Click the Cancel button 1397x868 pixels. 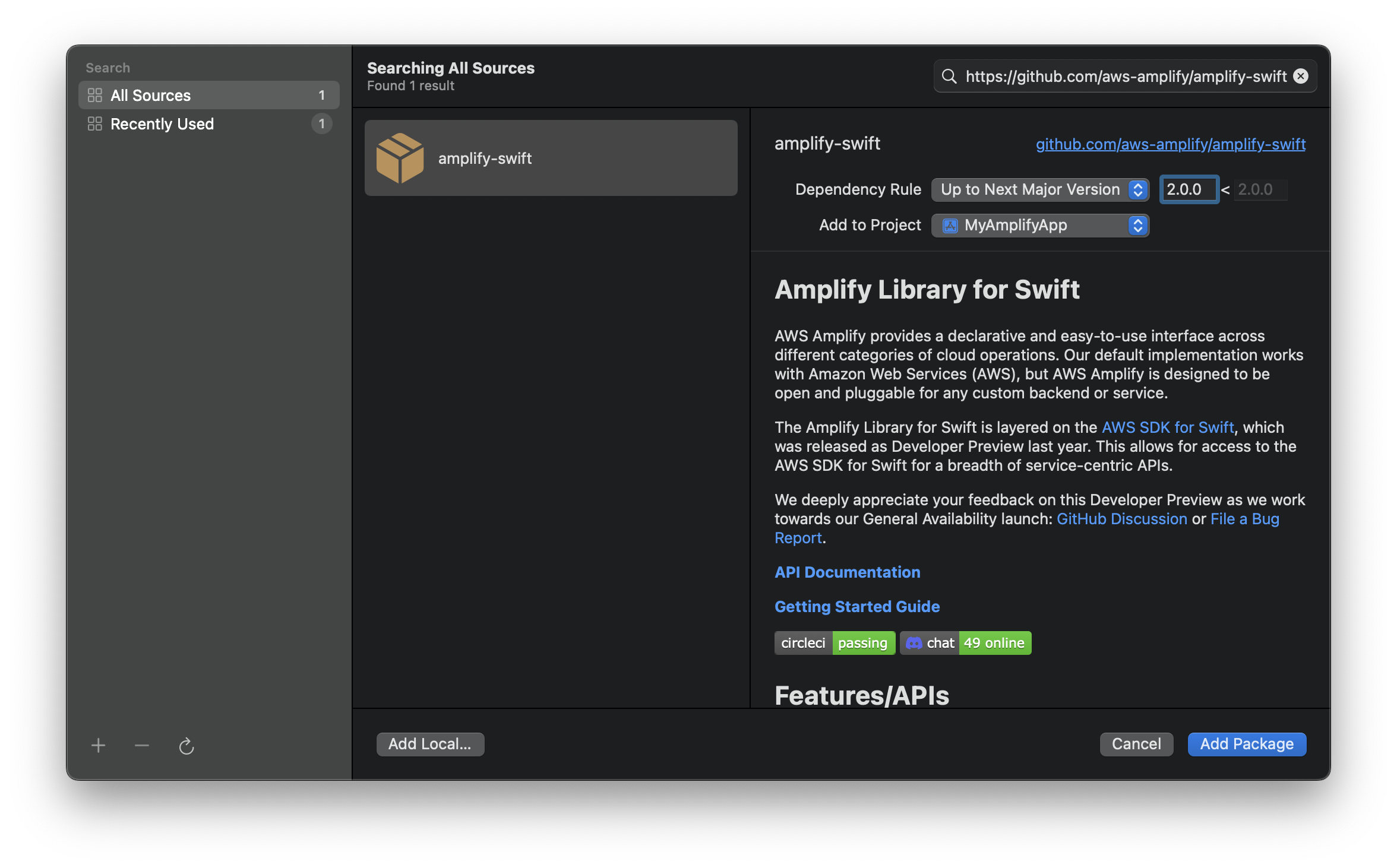pyautogui.click(x=1136, y=745)
